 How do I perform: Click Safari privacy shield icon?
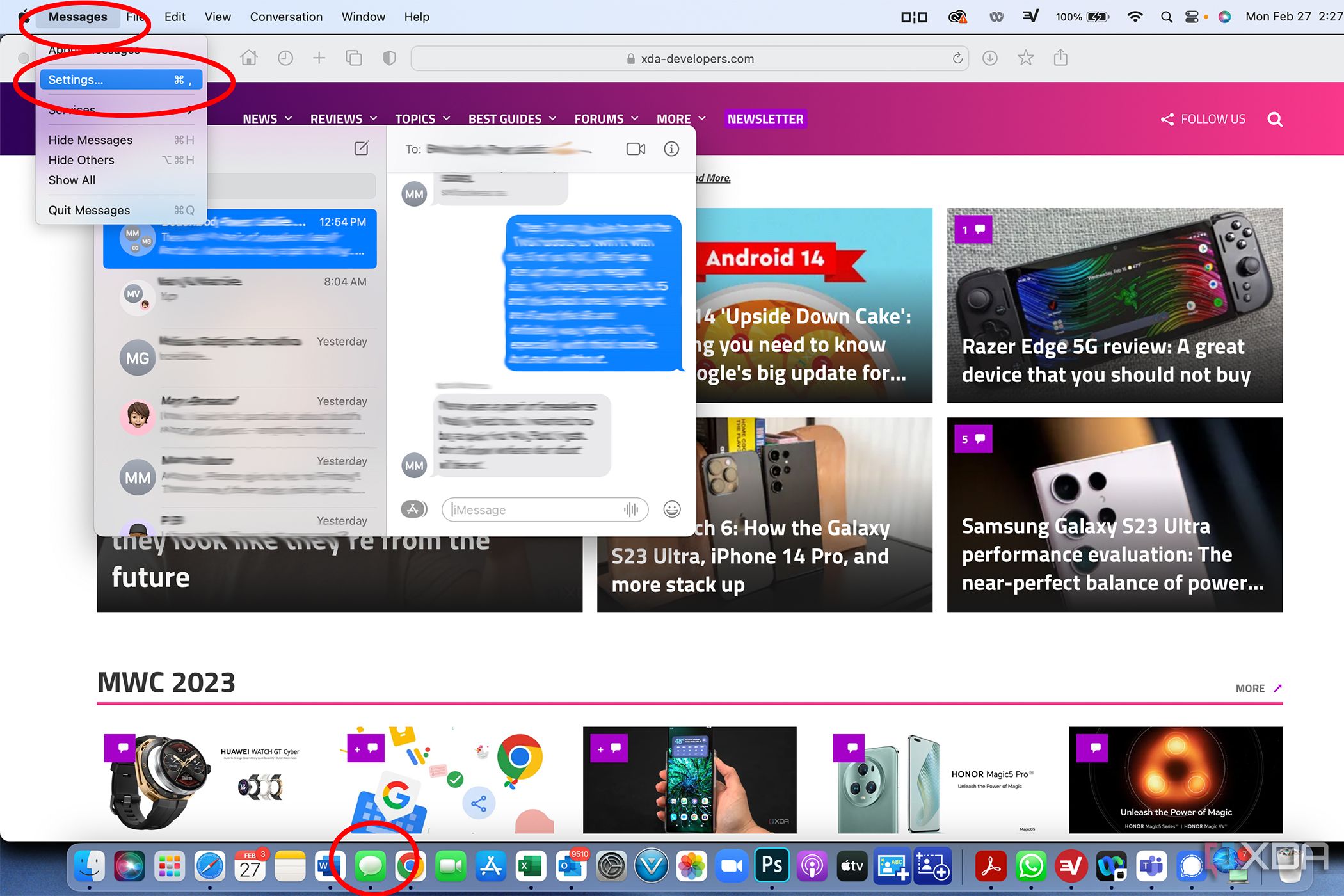(x=389, y=58)
